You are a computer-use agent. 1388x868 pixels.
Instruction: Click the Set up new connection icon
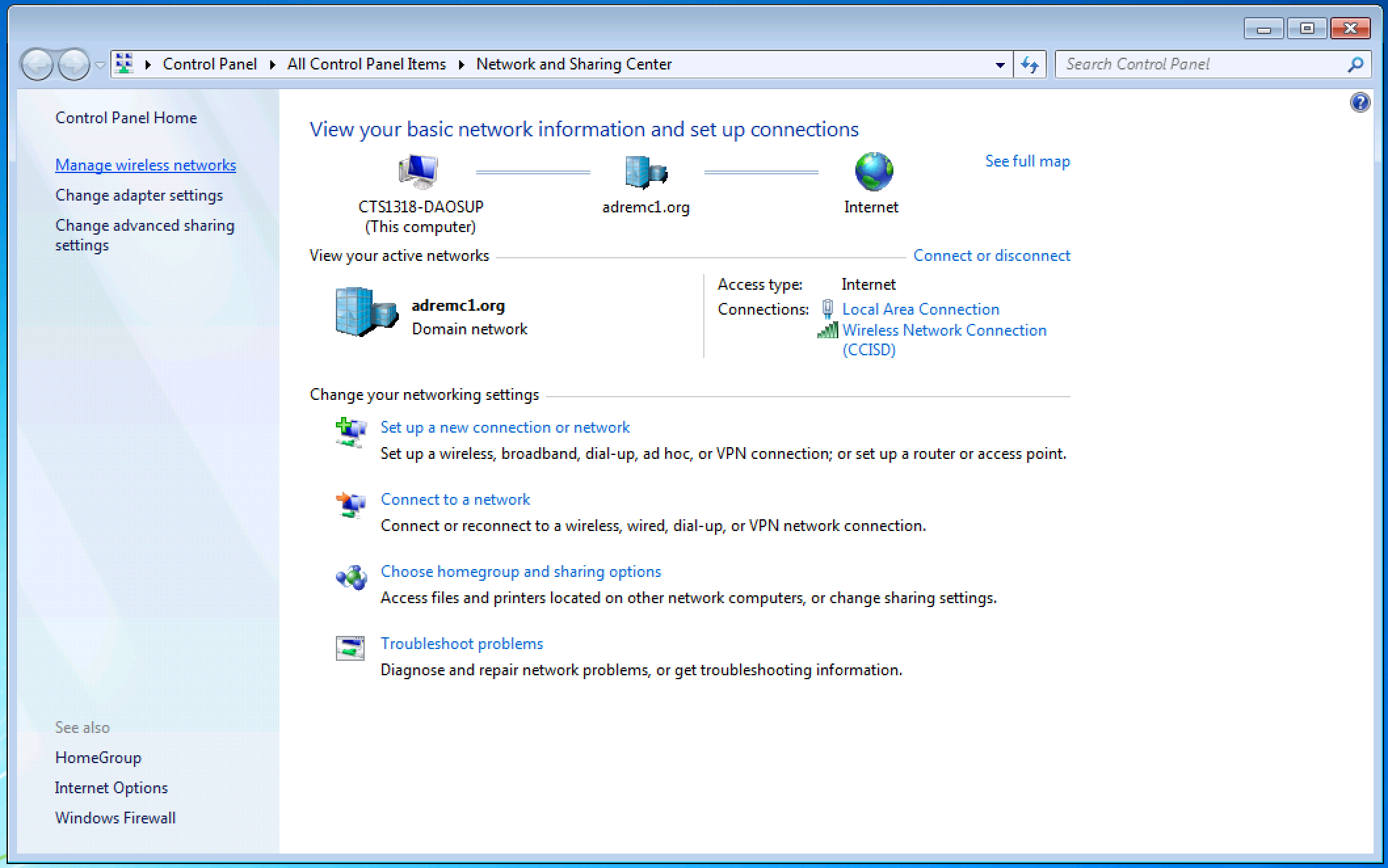pyautogui.click(x=350, y=432)
